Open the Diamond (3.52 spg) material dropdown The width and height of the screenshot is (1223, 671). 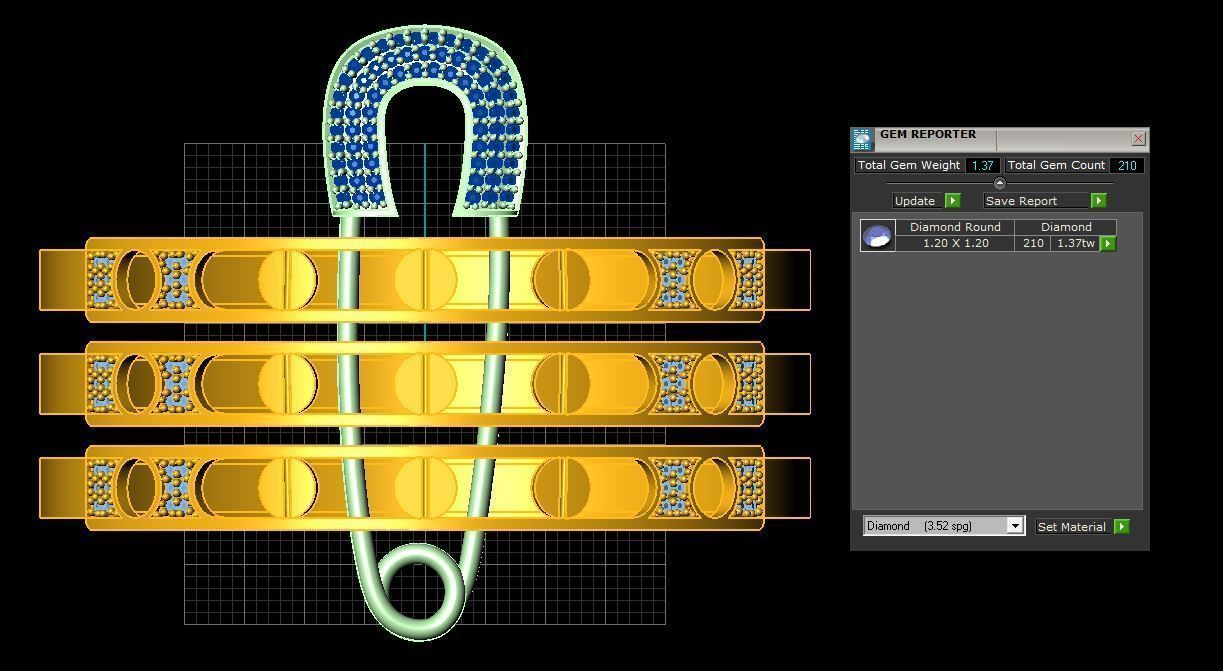[x=944, y=526]
